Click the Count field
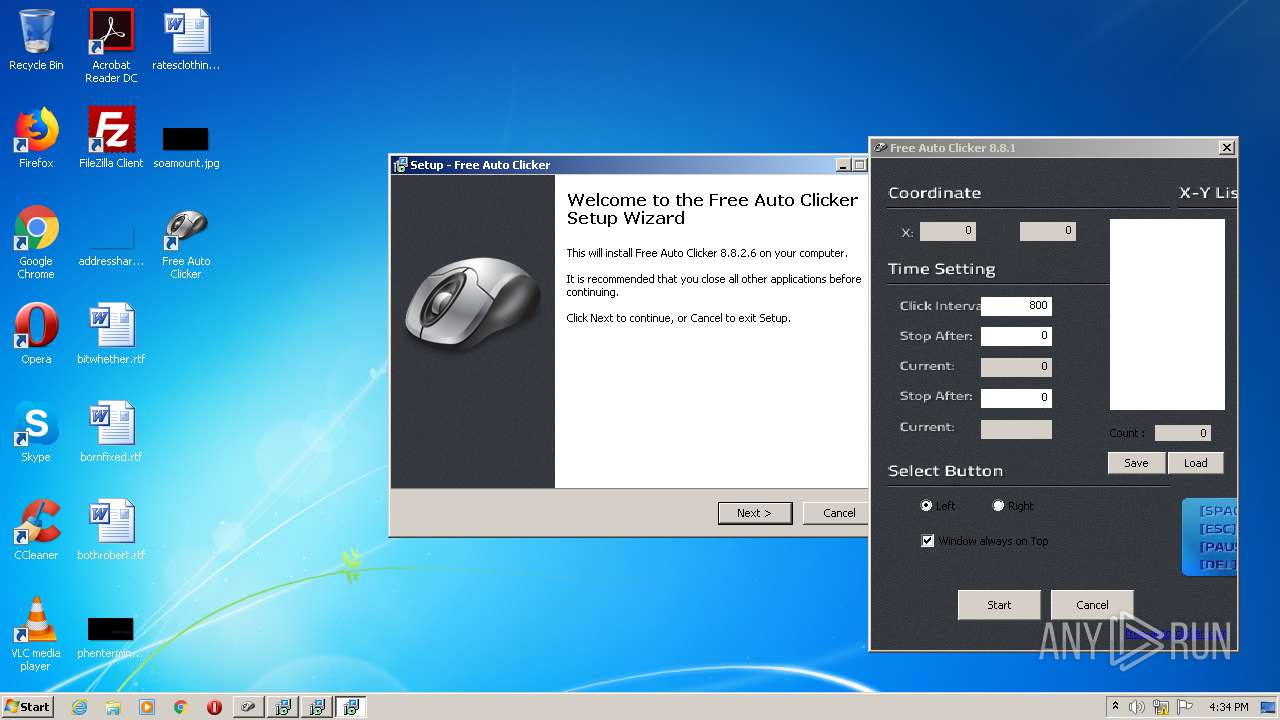The height and width of the screenshot is (720, 1280). point(1183,433)
